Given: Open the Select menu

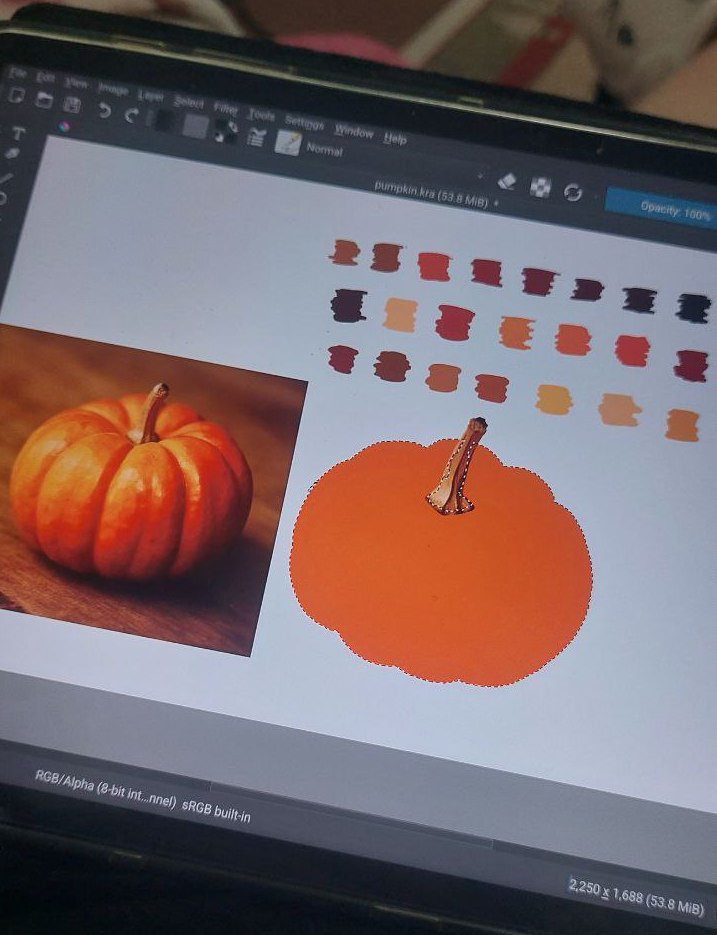Looking at the screenshot, I should [188, 102].
